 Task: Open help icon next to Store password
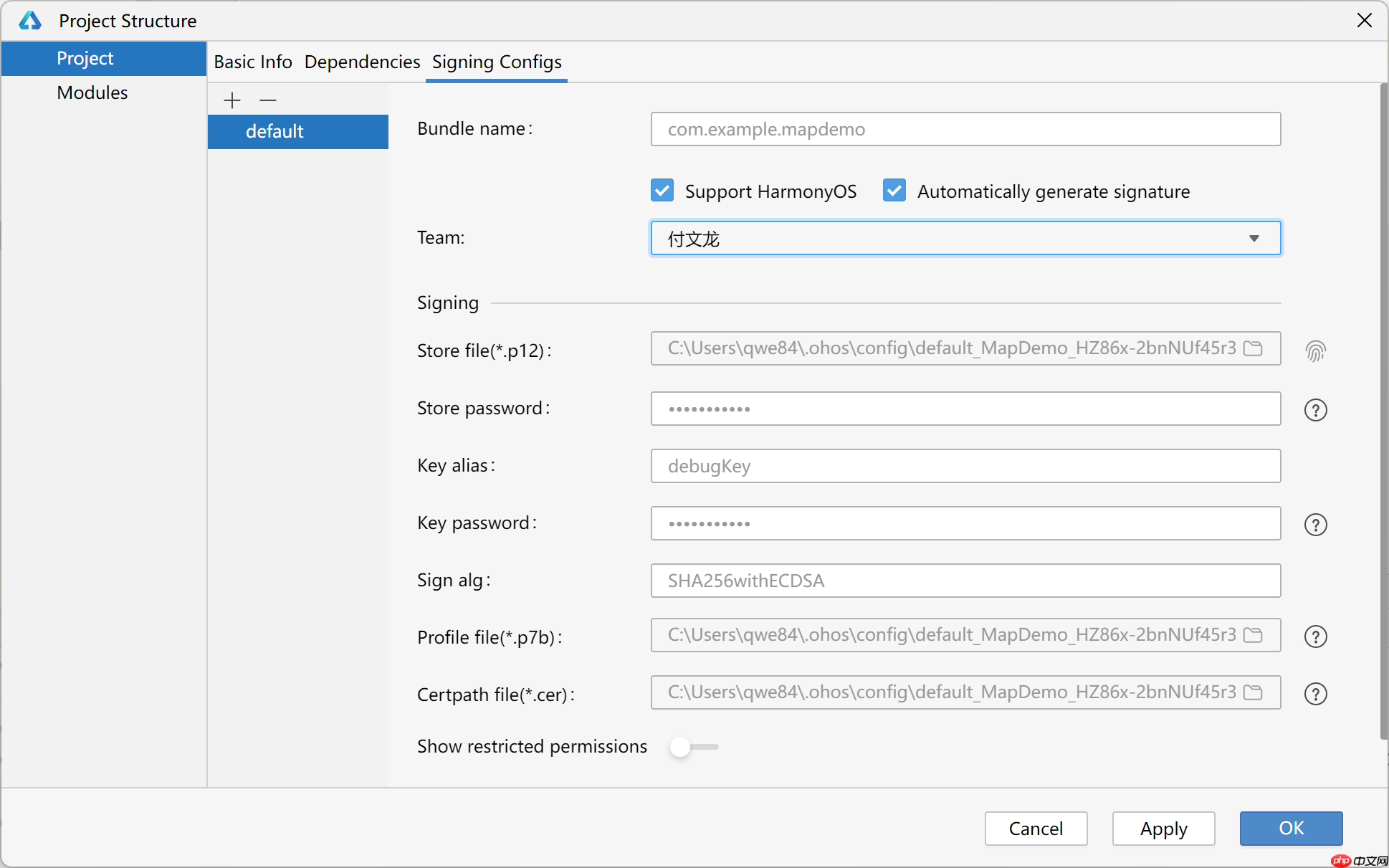[1315, 410]
